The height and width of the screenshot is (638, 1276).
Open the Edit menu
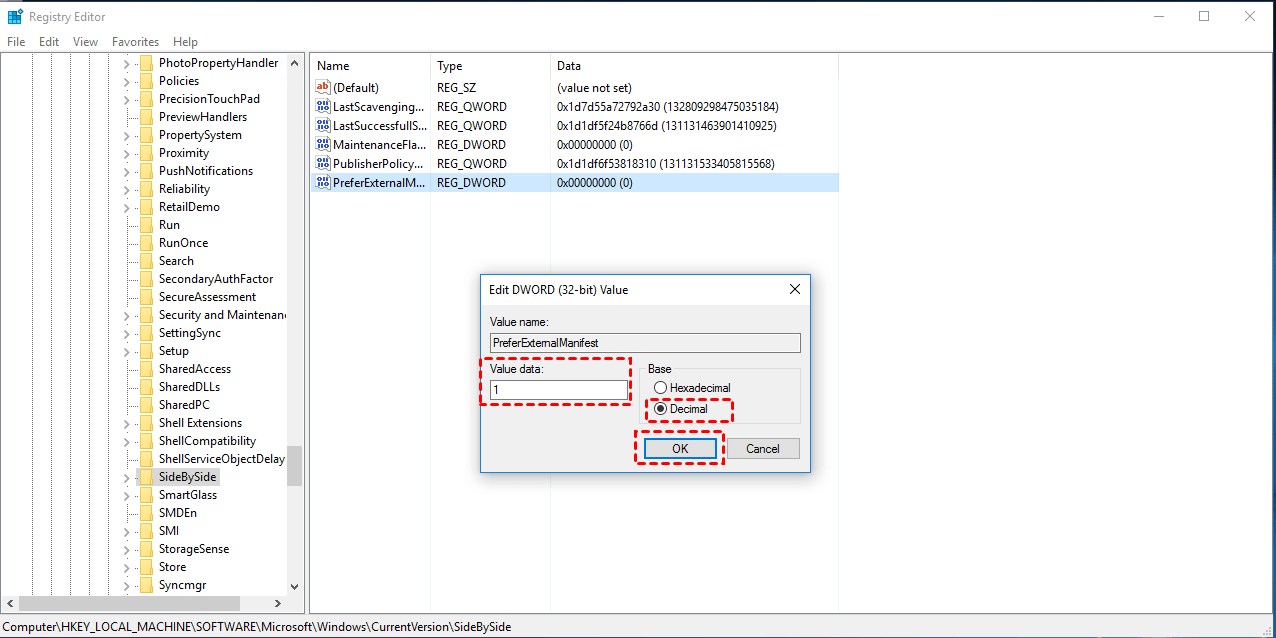49,42
